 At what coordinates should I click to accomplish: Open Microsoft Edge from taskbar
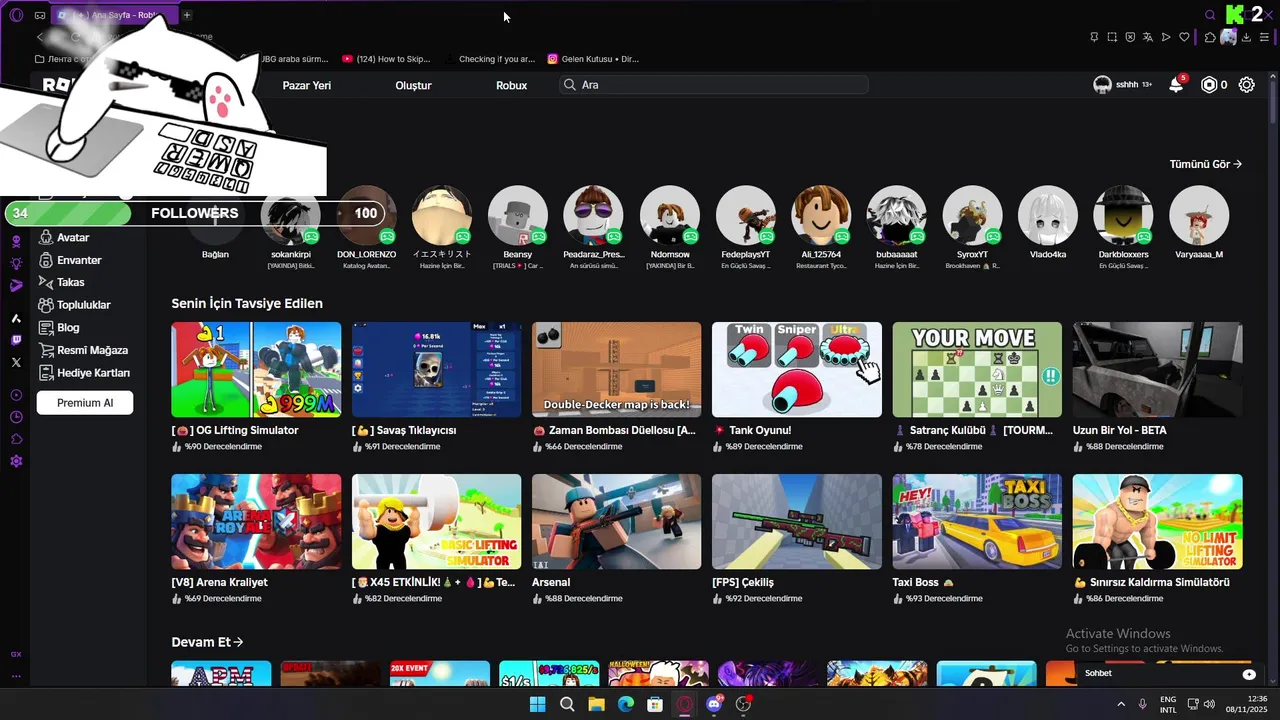point(625,704)
